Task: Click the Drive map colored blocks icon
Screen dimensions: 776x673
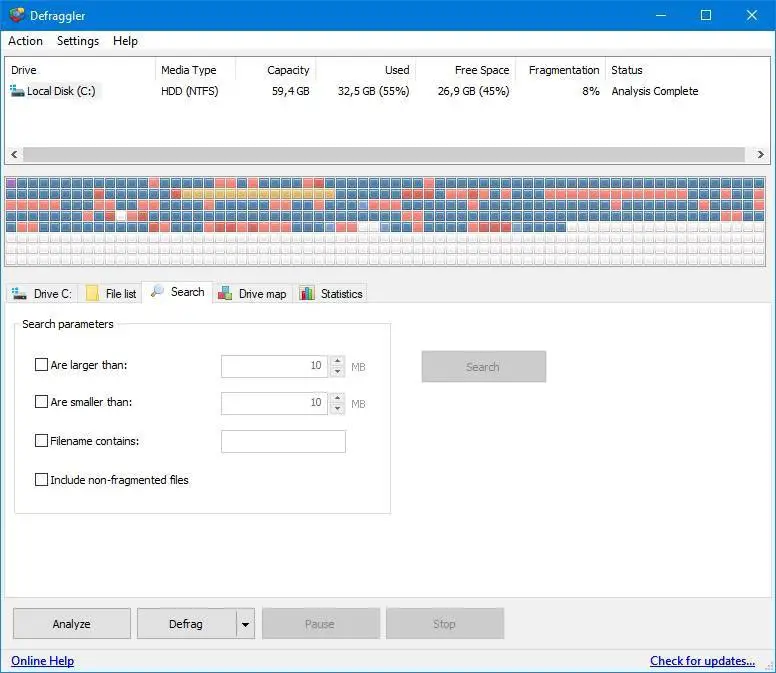Action: [x=225, y=293]
